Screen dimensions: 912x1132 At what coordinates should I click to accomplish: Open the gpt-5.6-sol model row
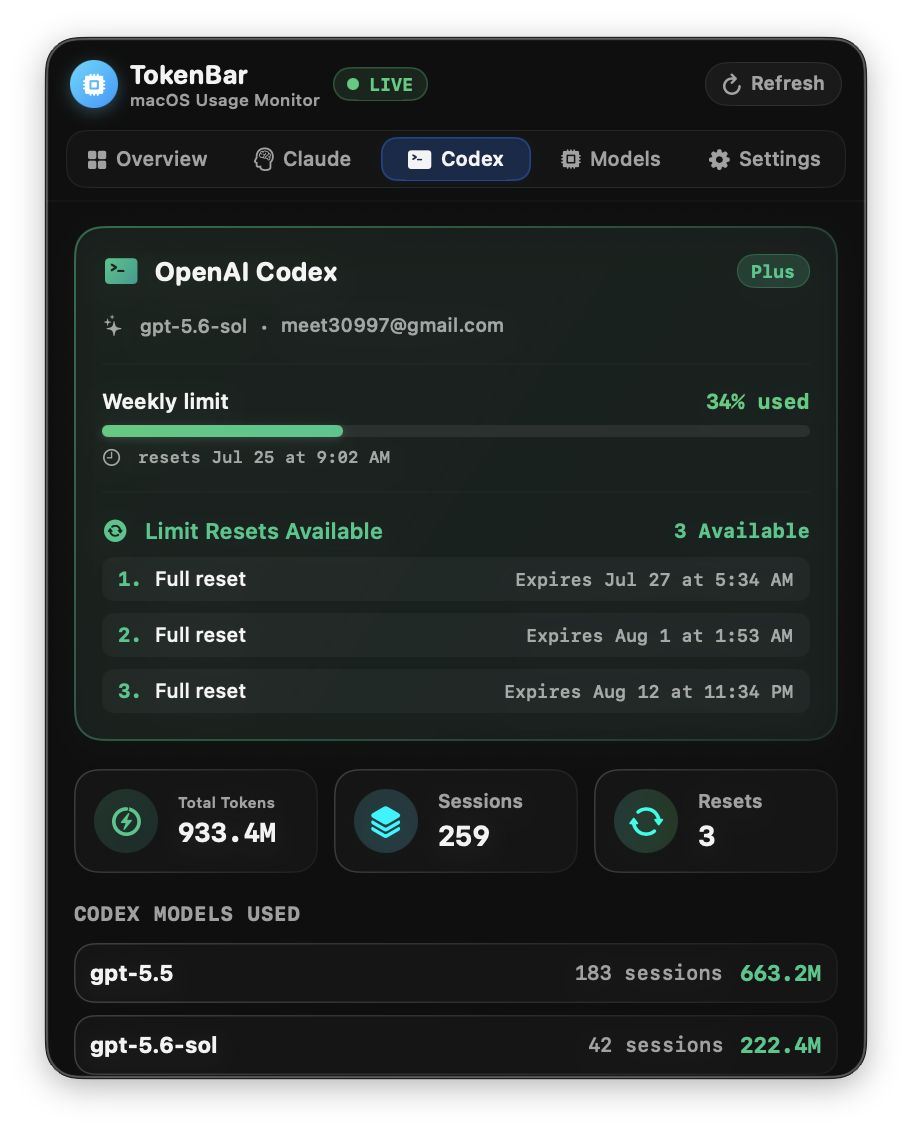[456, 1045]
